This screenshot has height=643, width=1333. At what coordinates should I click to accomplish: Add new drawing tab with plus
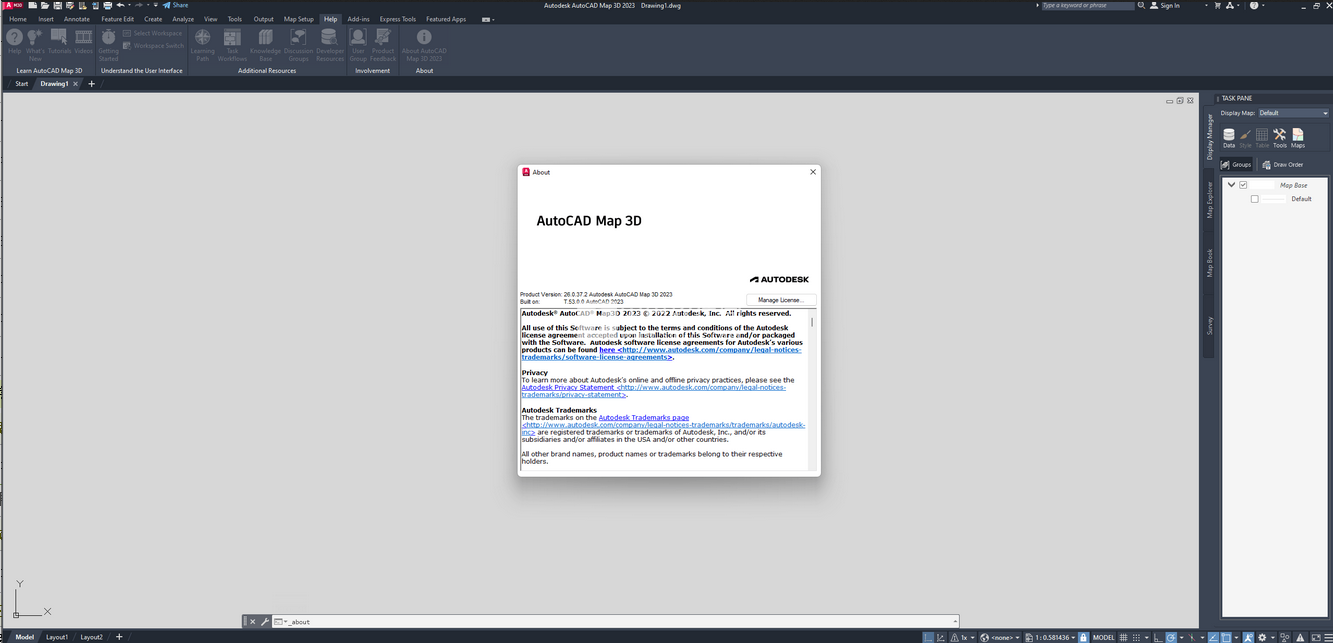tap(92, 84)
